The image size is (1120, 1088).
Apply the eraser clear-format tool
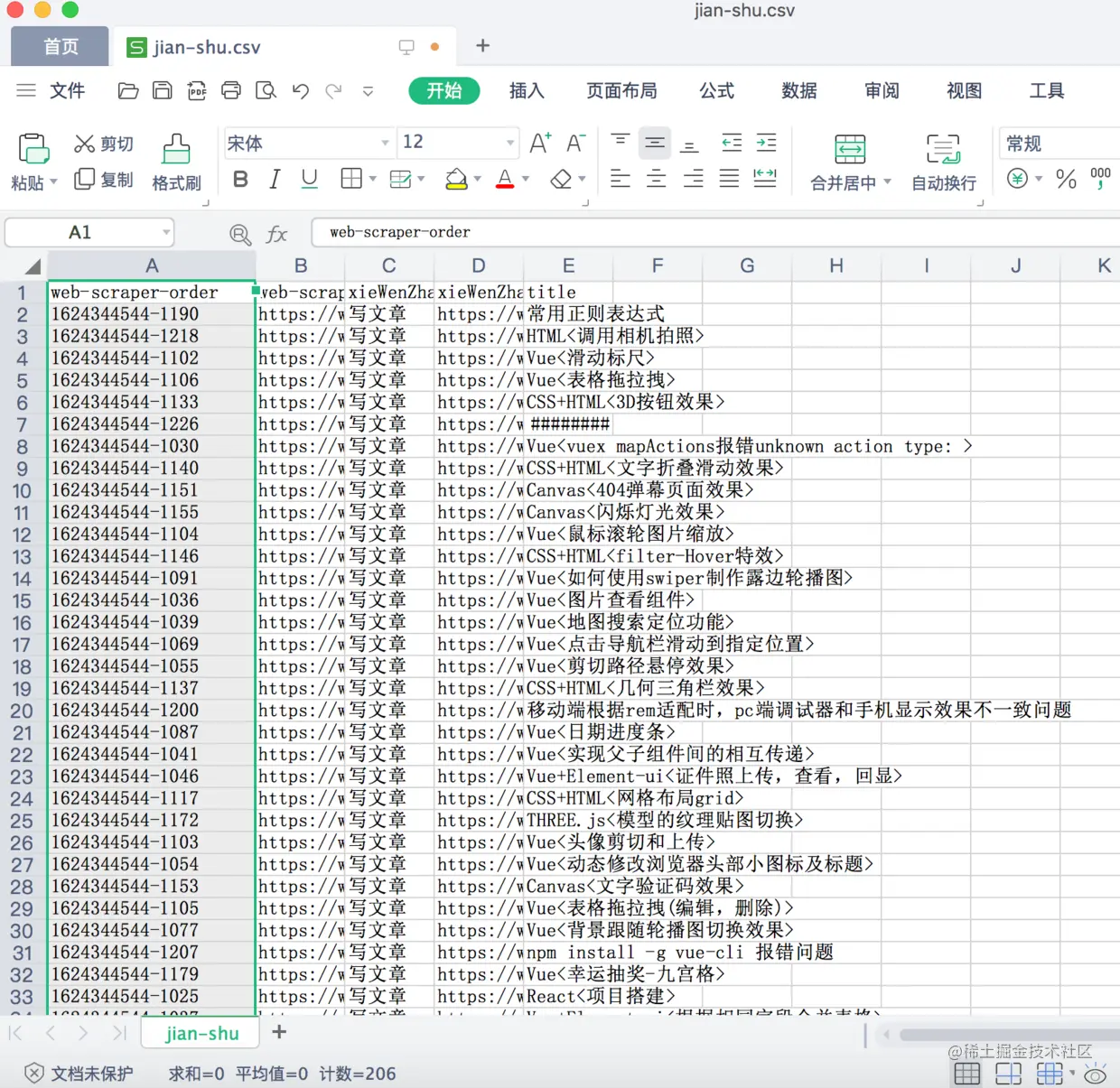(561, 179)
